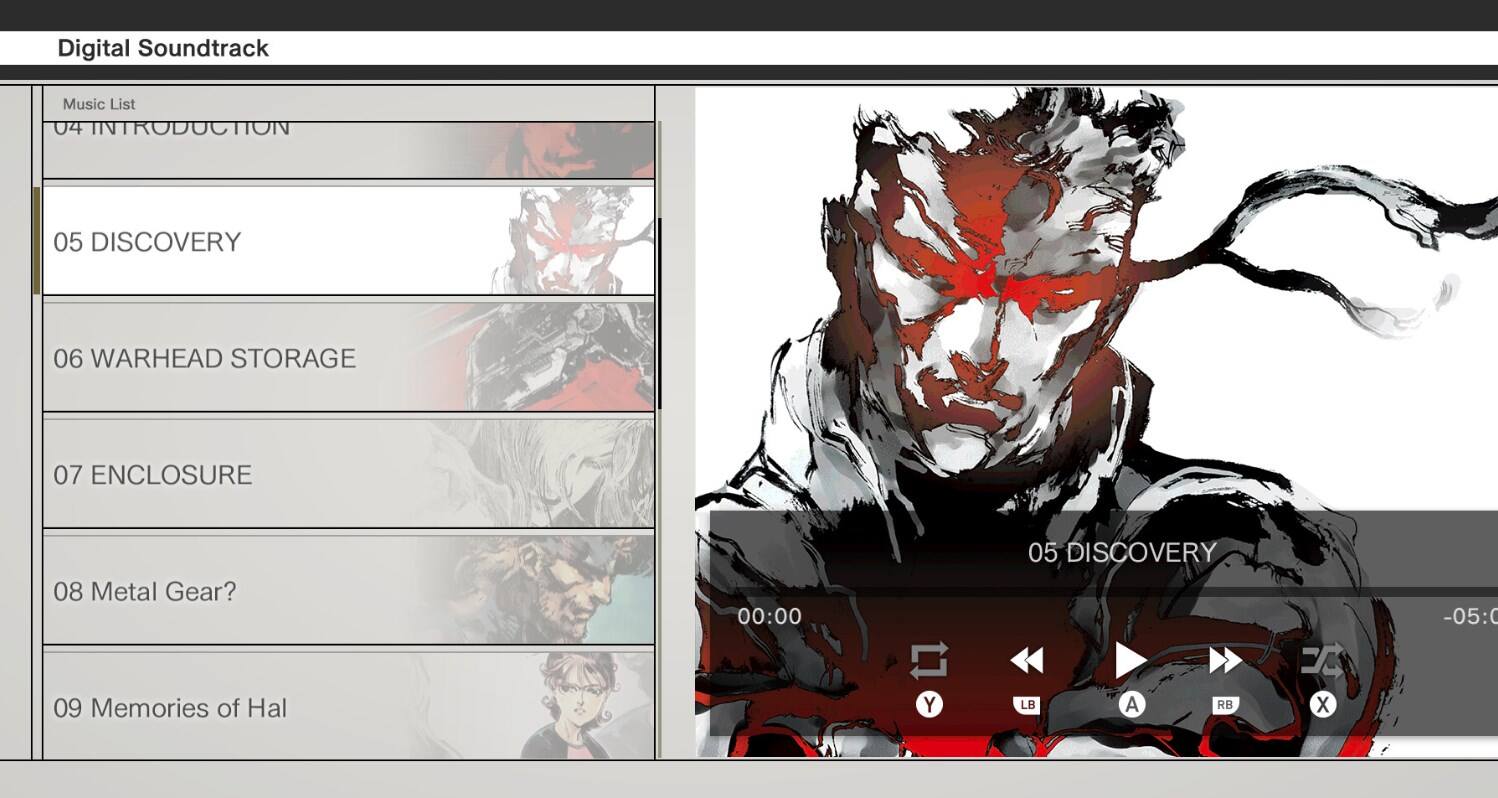Toggle the repeat icon

click(x=929, y=661)
